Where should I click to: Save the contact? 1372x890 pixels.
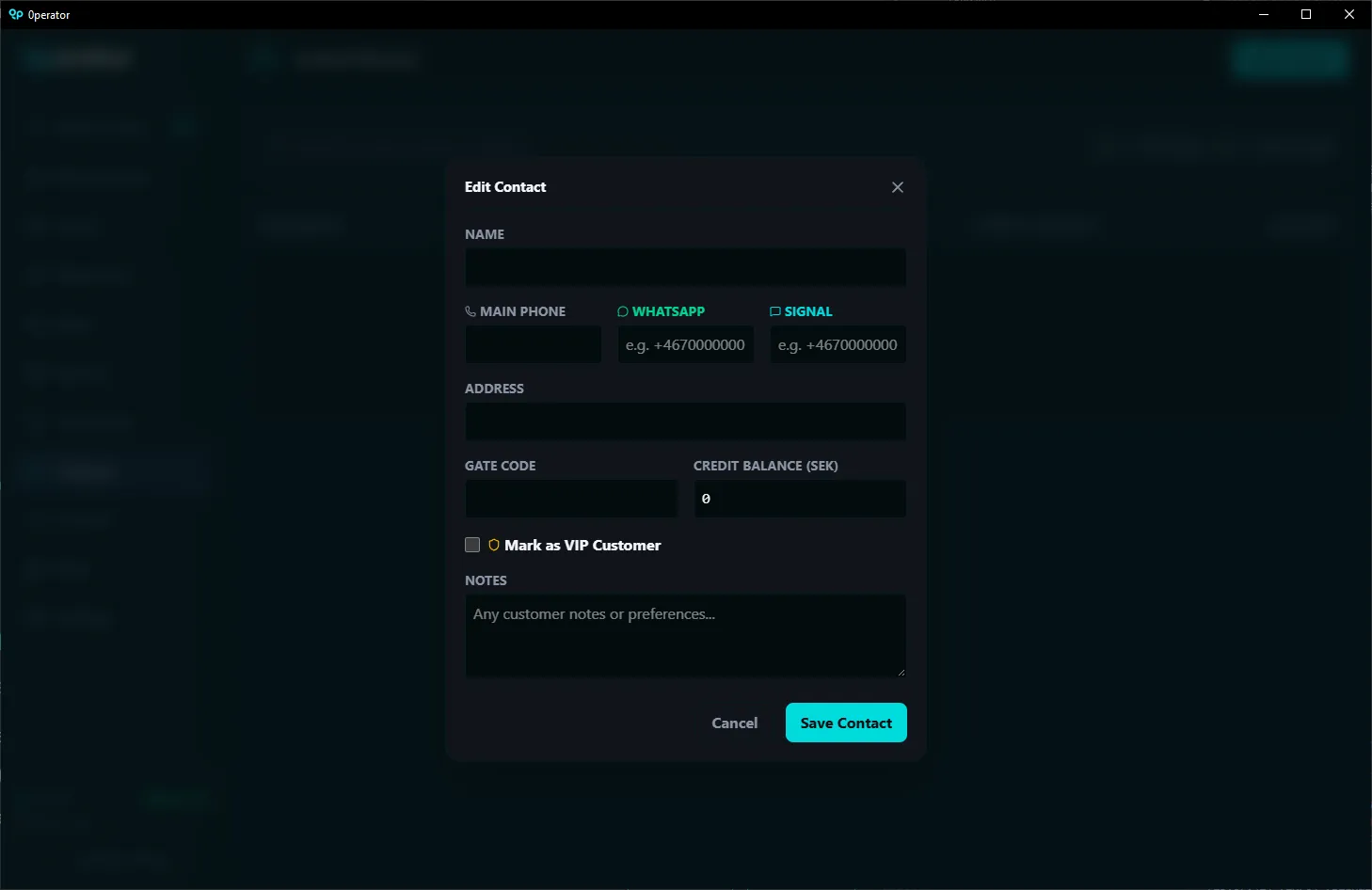(x=846, y=723)
